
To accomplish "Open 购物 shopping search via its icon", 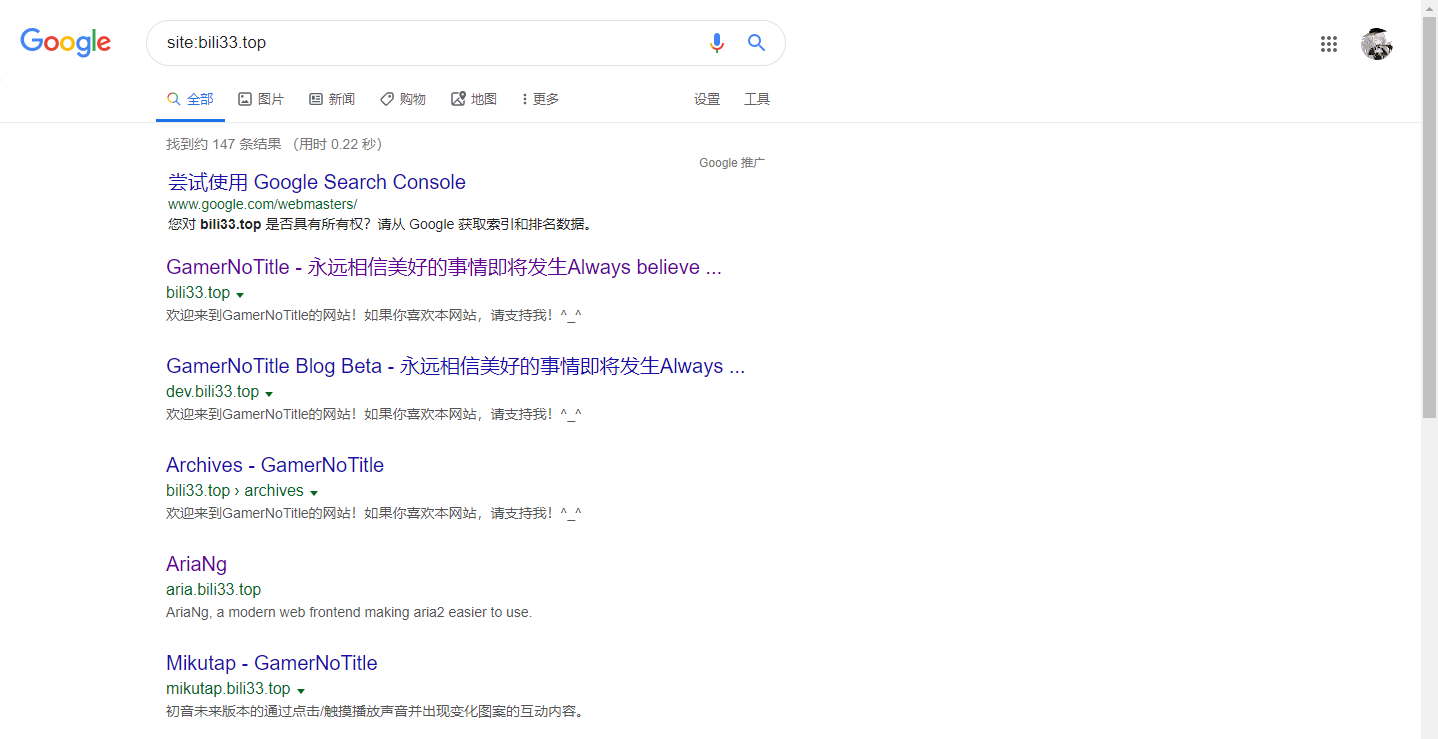I will (x=387, y=98).
